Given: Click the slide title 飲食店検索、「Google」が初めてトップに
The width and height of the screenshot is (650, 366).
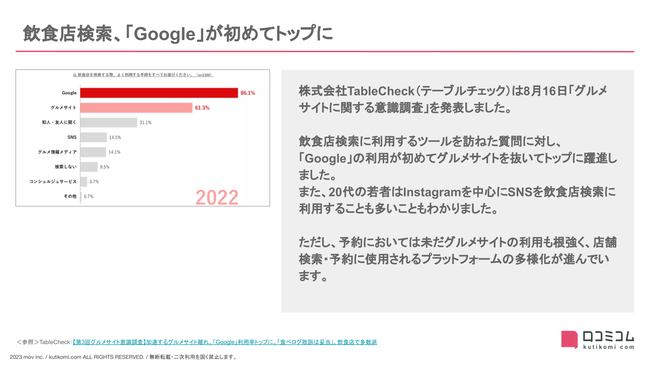Looking at the screenshot, I should click(x=178, y=34).
